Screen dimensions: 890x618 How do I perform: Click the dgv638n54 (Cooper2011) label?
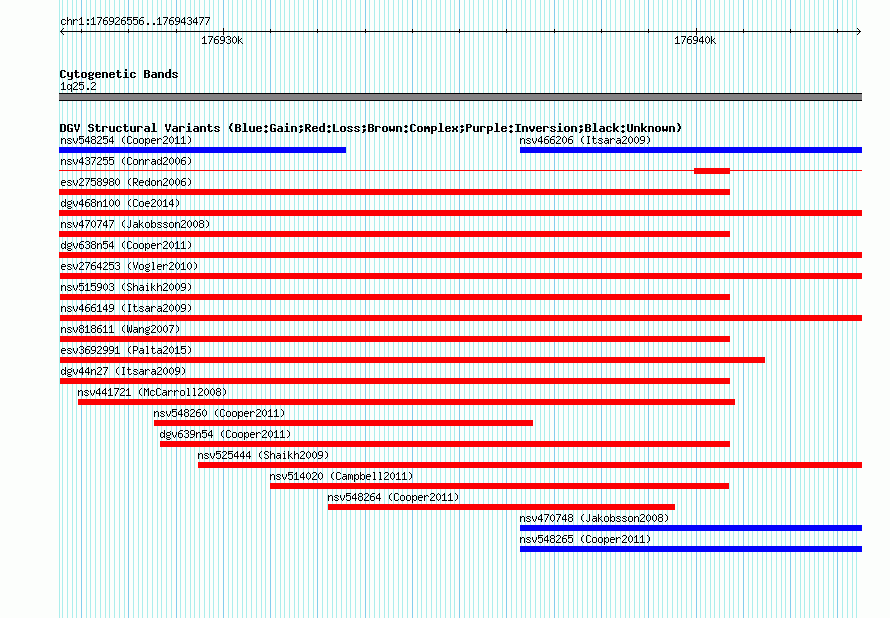pos(126,245)
